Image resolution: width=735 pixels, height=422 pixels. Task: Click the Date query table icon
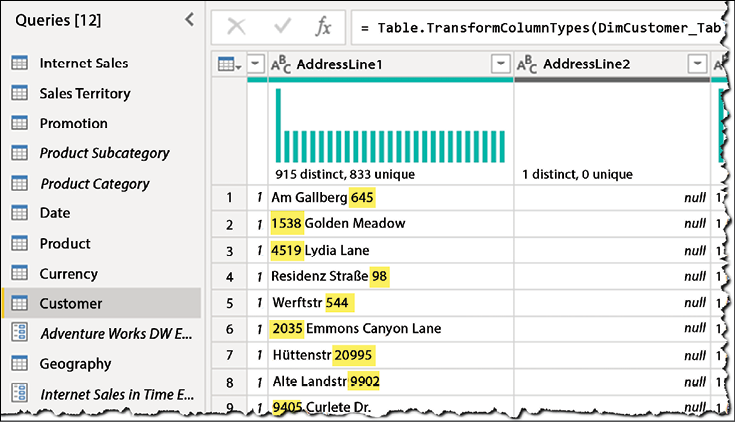(20, 213)
